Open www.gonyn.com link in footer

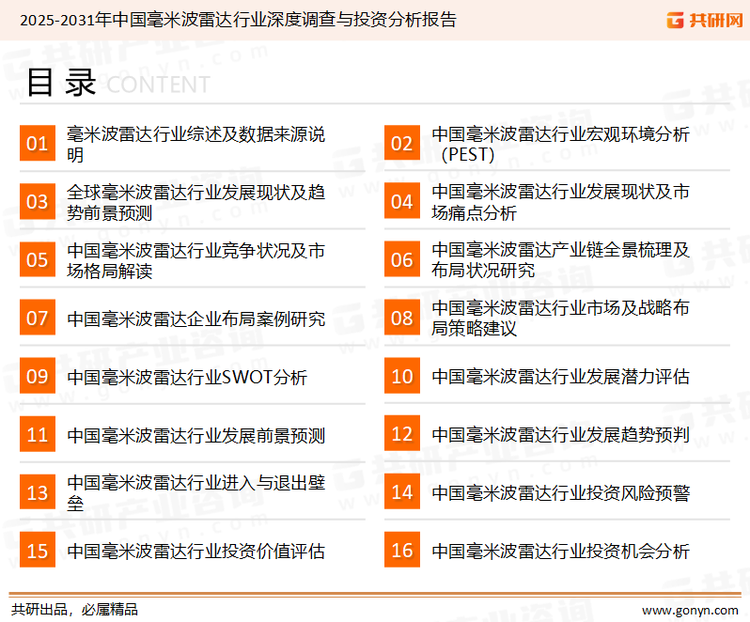tap(690, 611)
